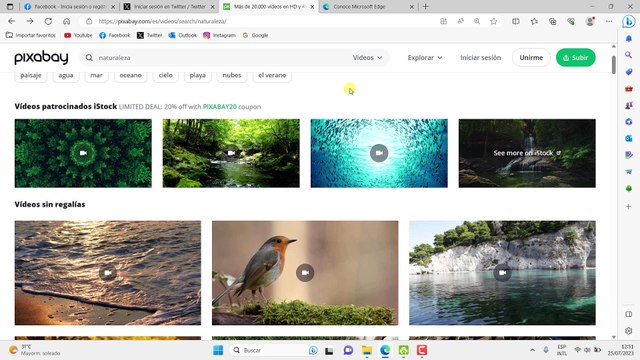
Task: Select the agua tag chip
Action: tap(66, 76)
